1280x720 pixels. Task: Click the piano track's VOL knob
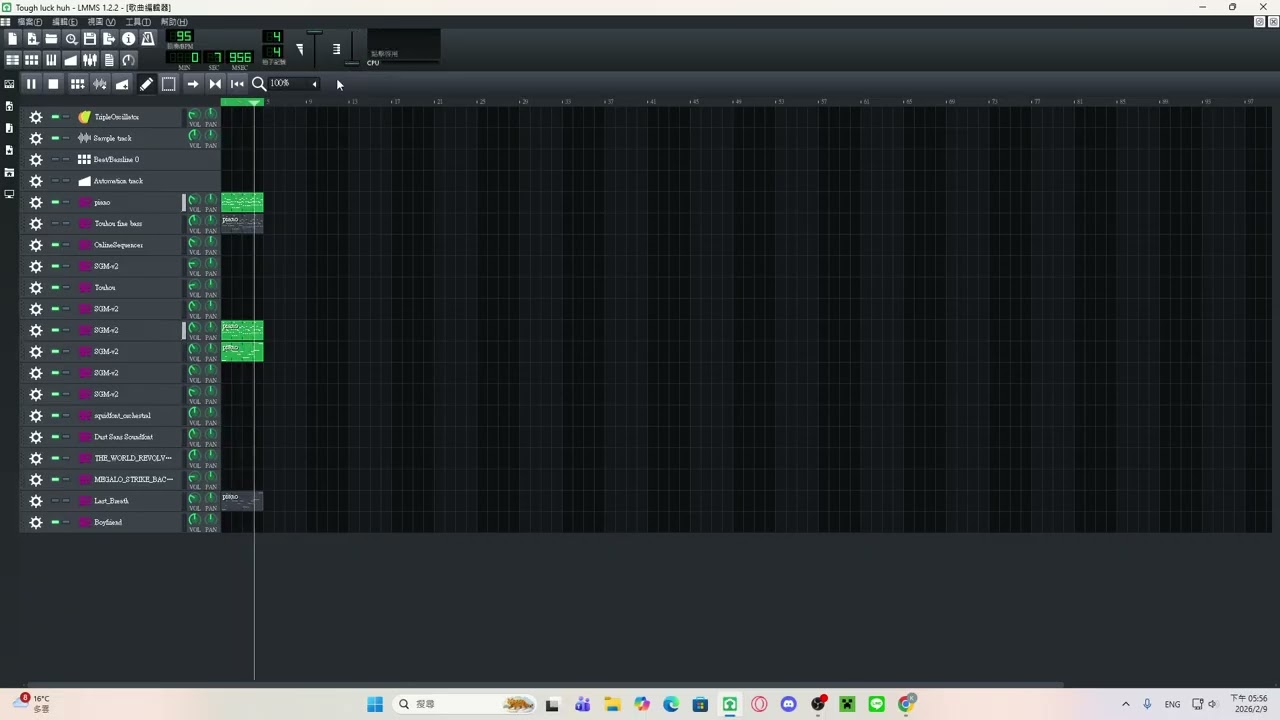point(194,200)
